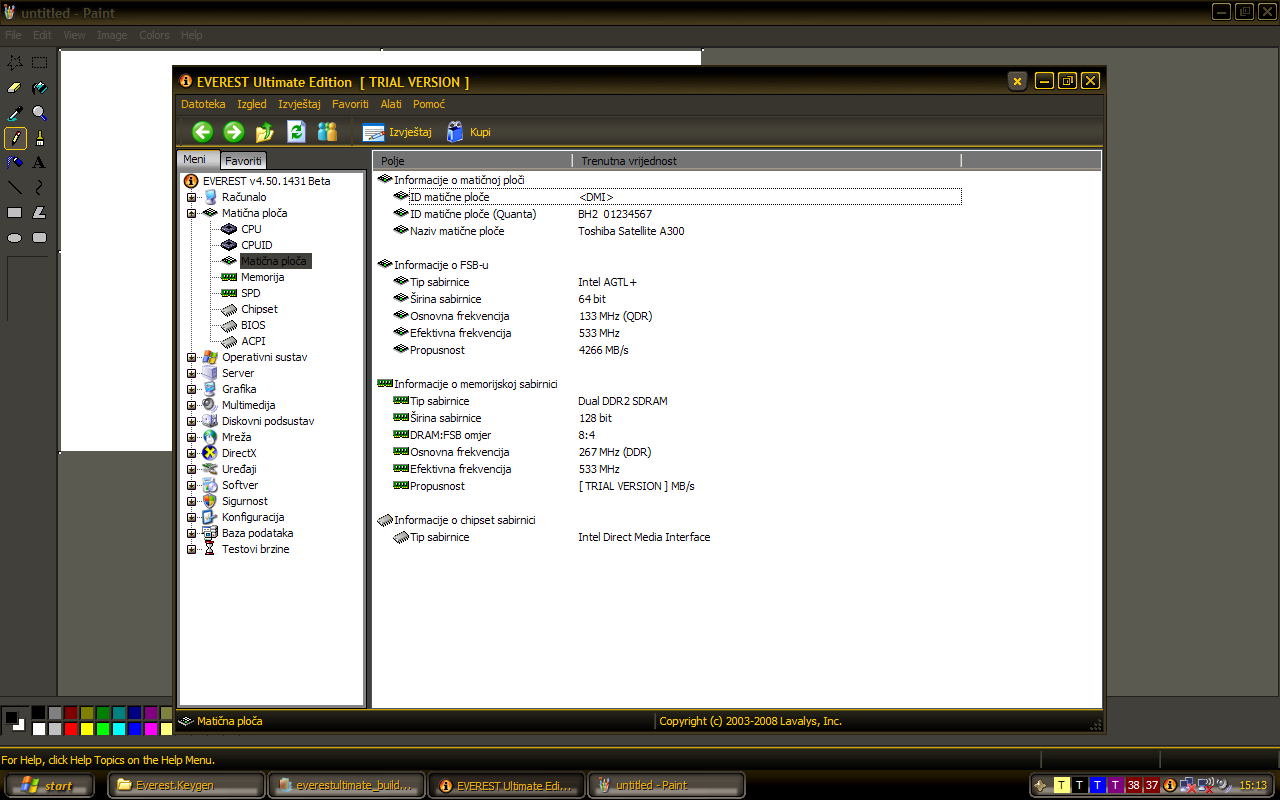
Task: Click the refresh icon in EVEREST toolbar
Action: [x=296, y=132]
